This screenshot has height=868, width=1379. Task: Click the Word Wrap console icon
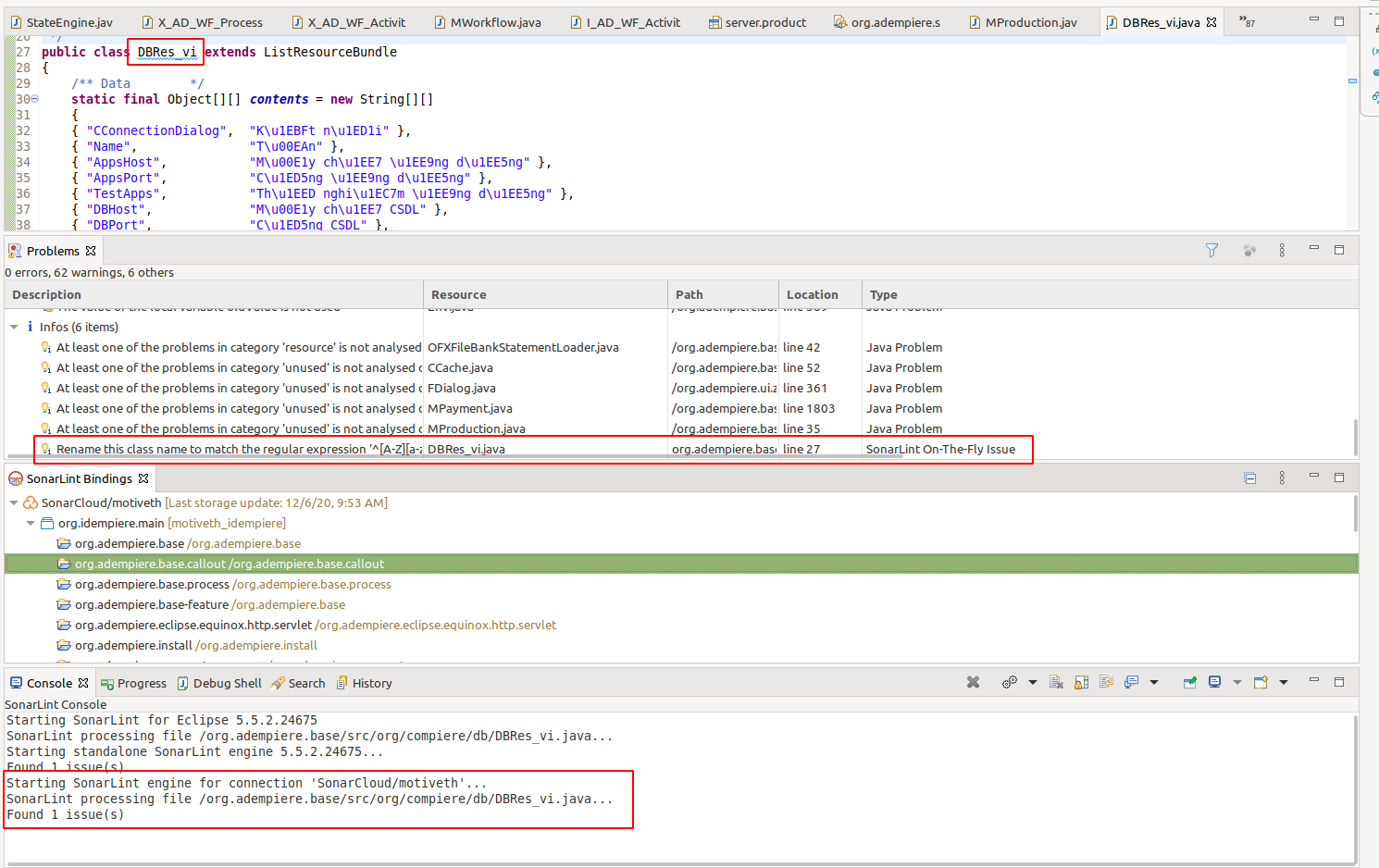point(1106,683)
